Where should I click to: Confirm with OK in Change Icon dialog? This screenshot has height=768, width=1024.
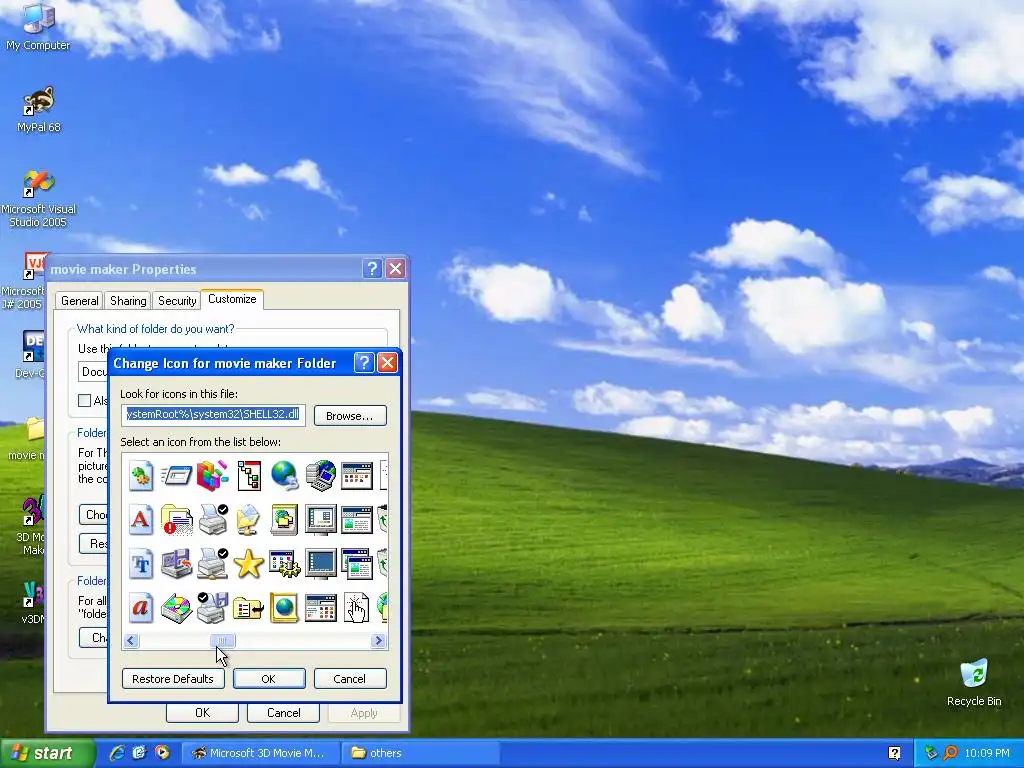point(268,679)
